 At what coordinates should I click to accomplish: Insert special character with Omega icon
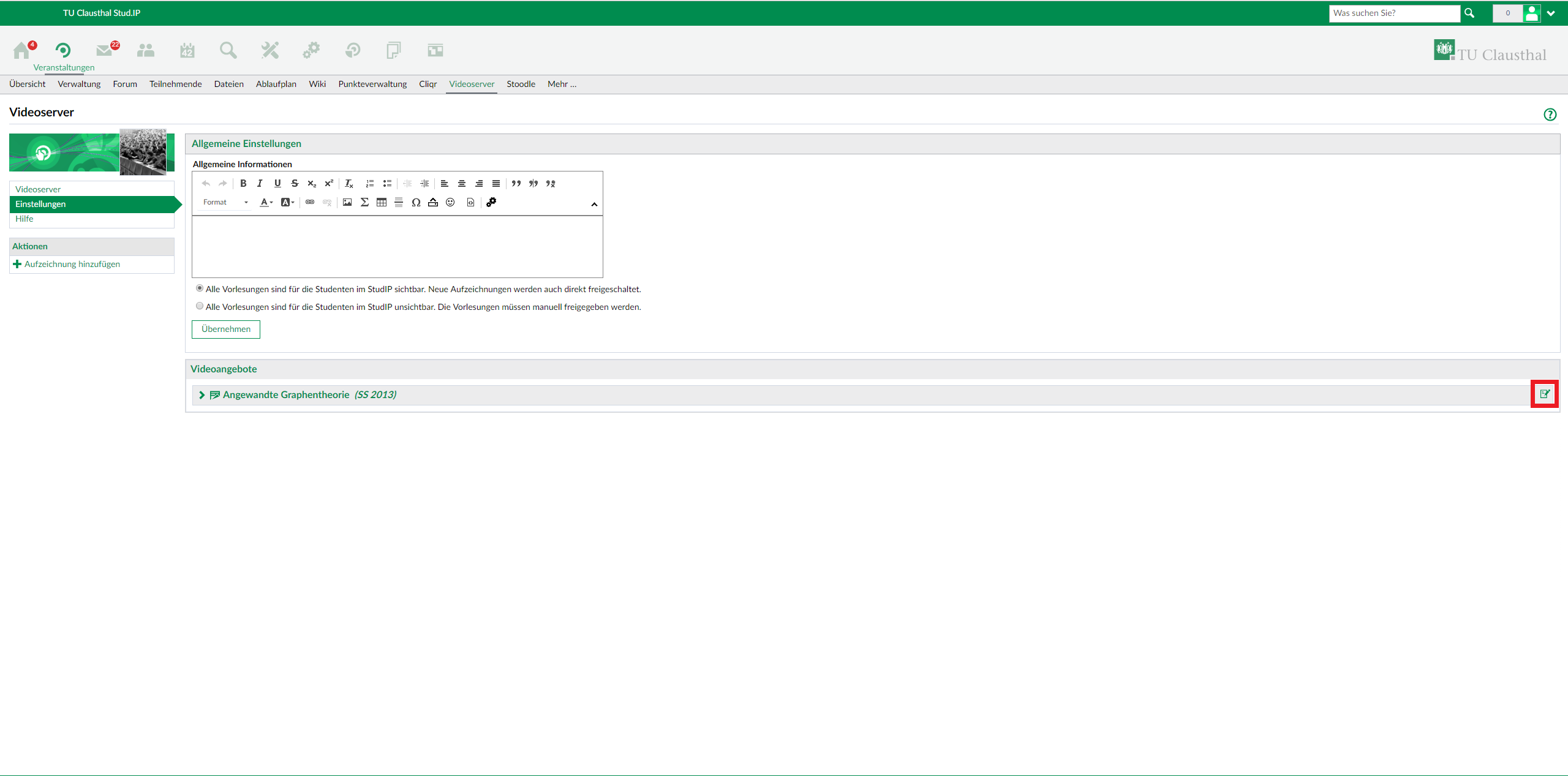click(x=416, y=202)
